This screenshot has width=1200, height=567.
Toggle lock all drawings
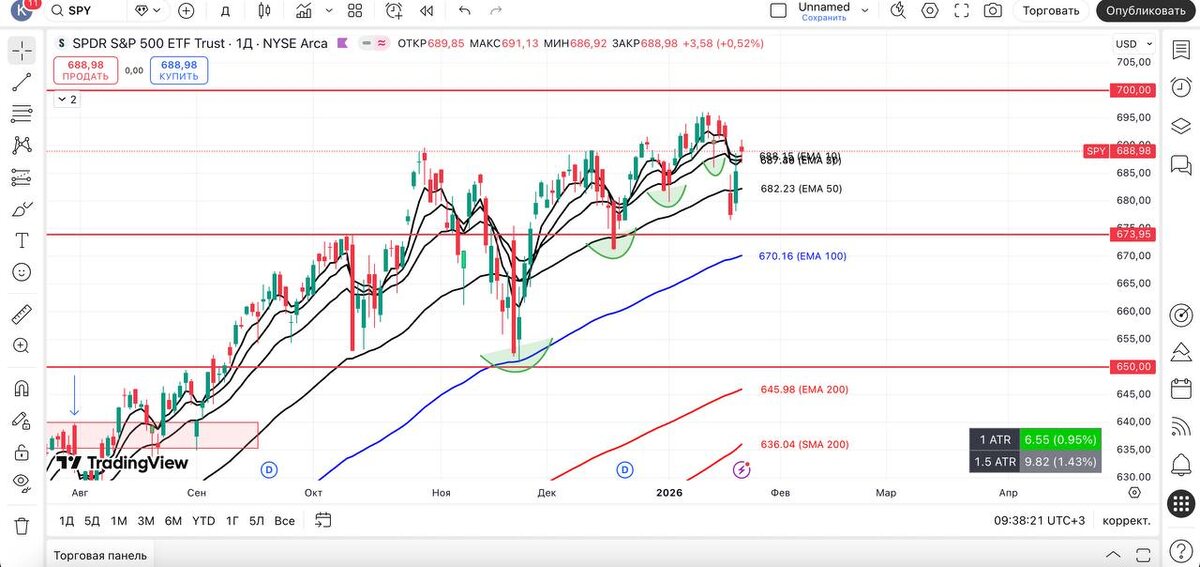[22, 452]
